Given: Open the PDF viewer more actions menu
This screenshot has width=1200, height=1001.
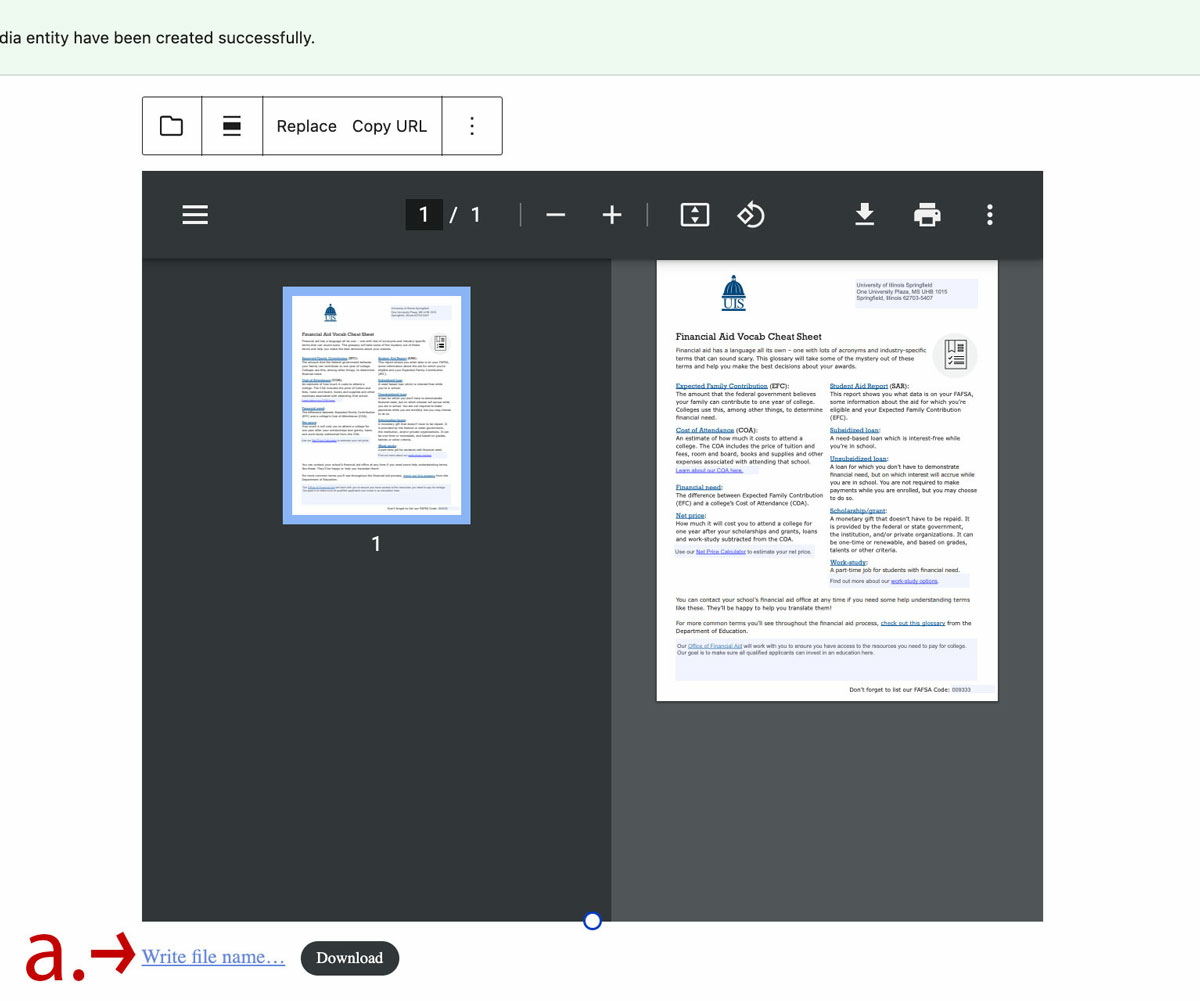Looking at the screenshot, I should pos(990,215).
